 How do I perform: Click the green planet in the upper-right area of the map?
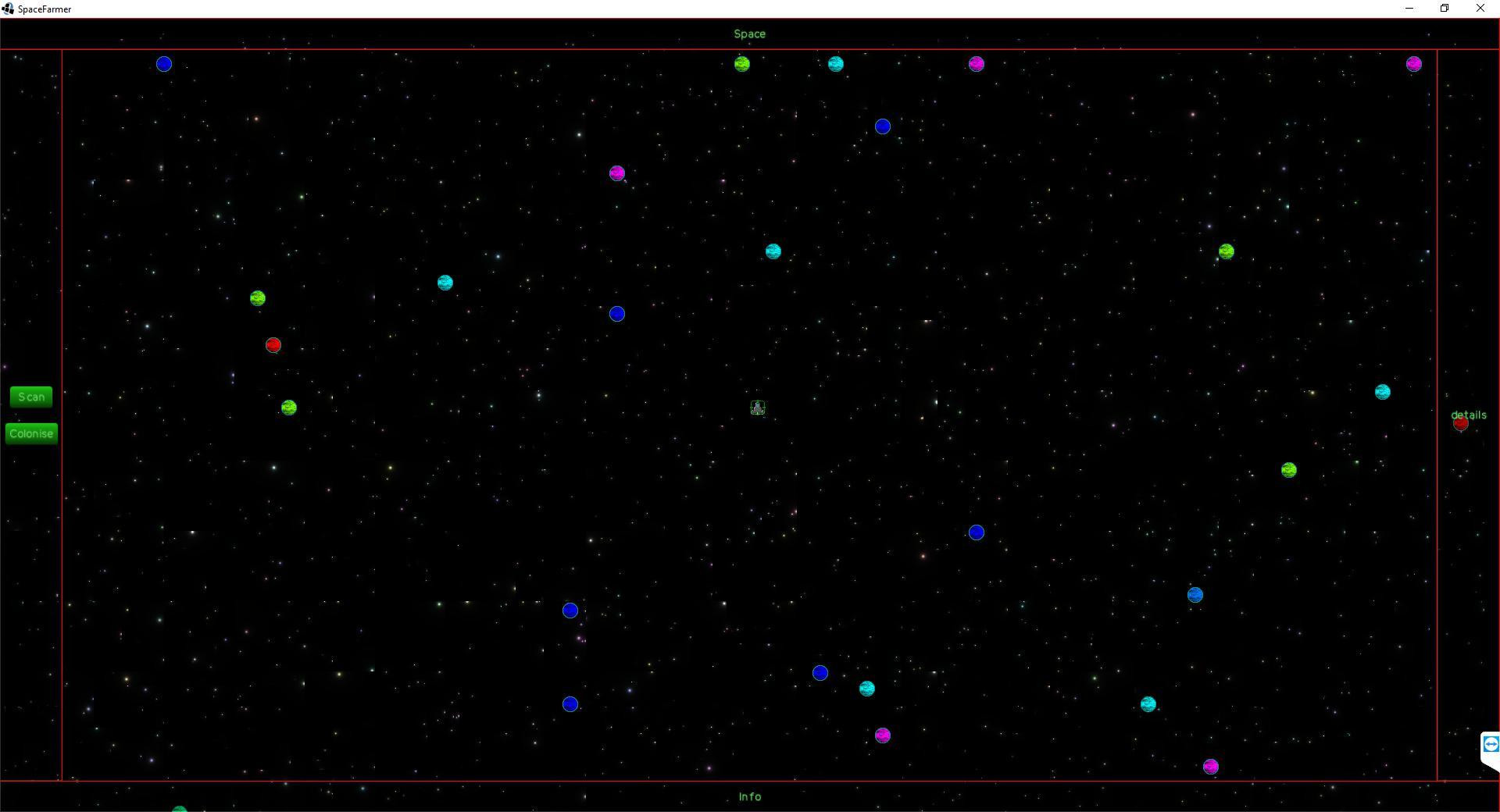click(1227, 251)
